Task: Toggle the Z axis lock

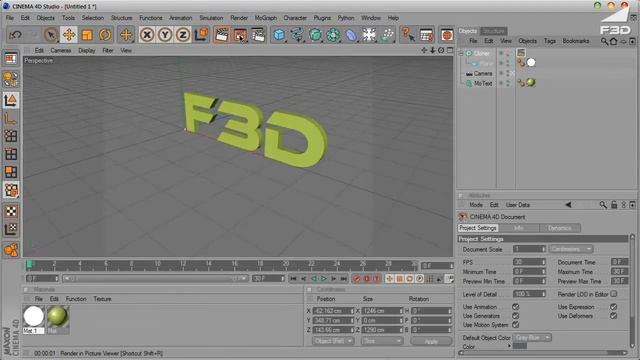Action: [x=183, y=35]
